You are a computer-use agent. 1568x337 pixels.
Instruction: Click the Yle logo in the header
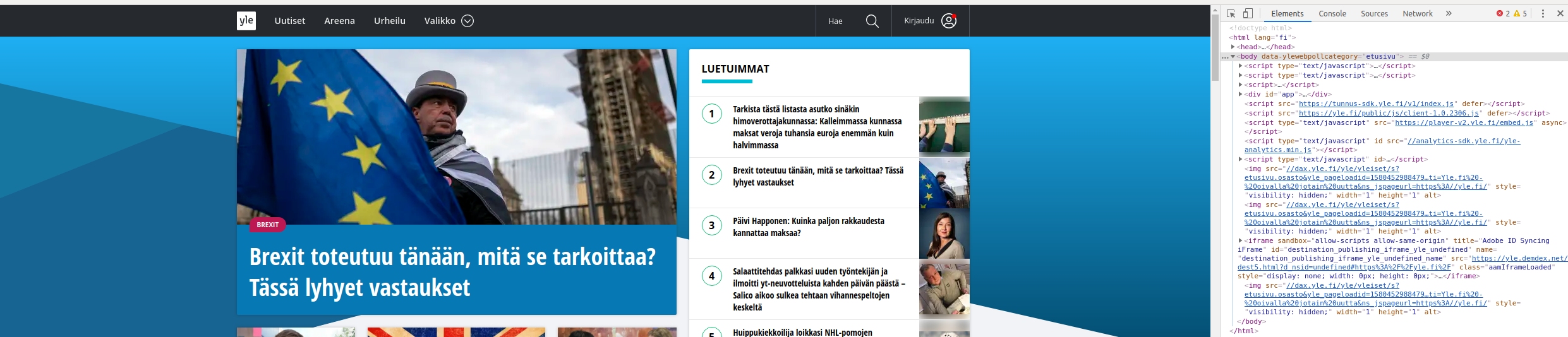tap(246, 21)
